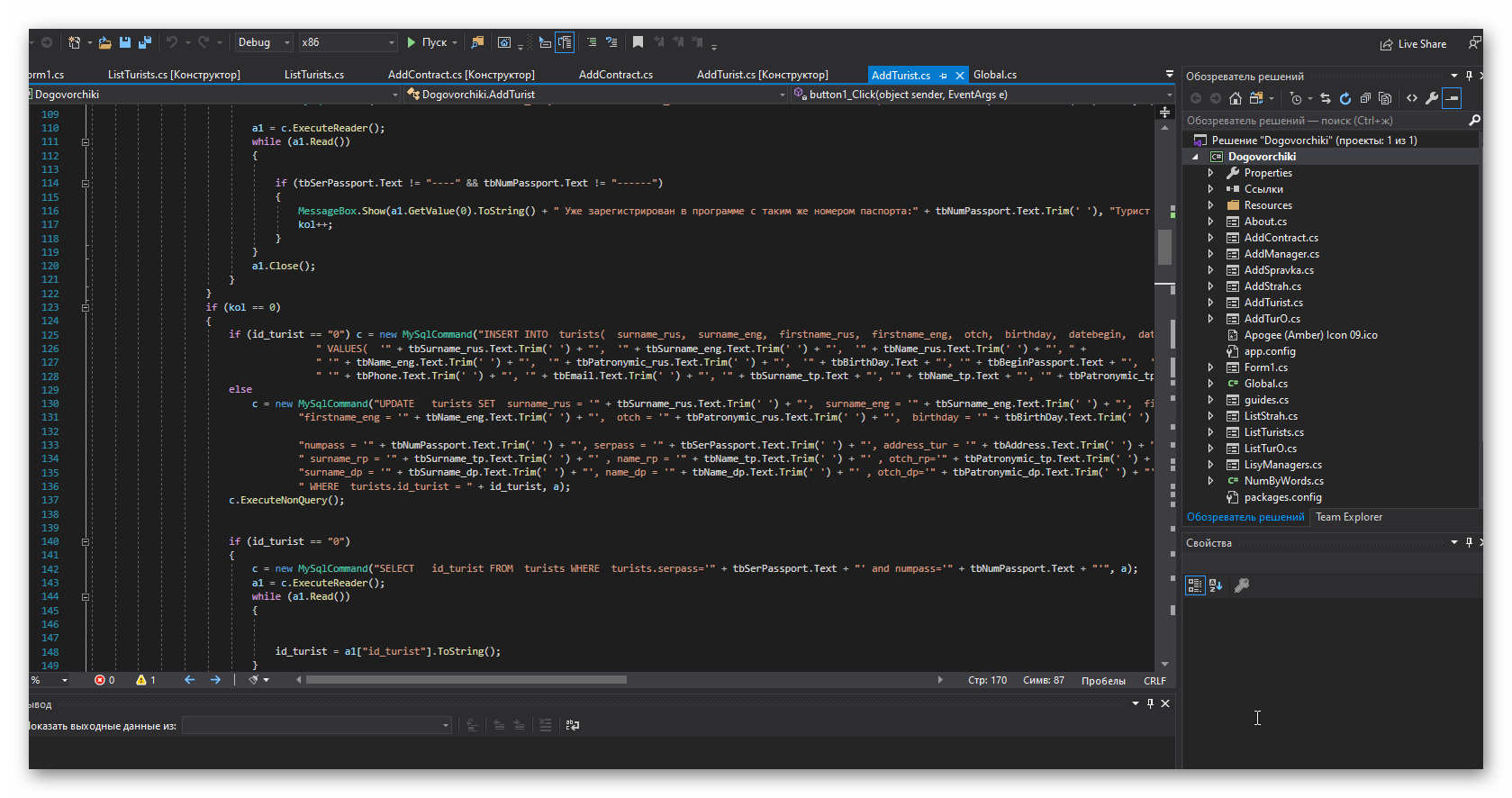Pin the AddTurist.cs tab

pos(943,76)
